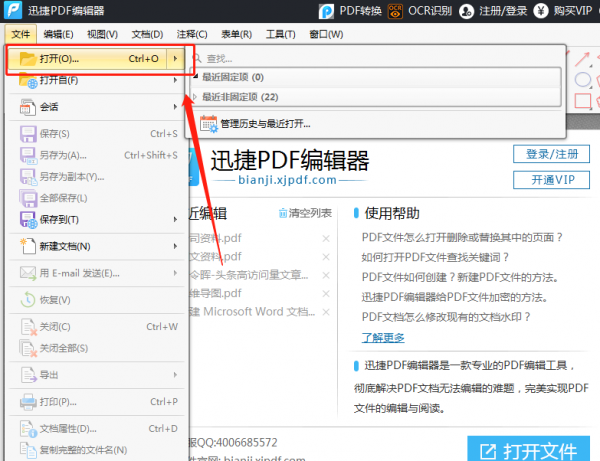Launch OCR识别 from the title bar
Screen dimensions: 600x461
pos(420,11)
